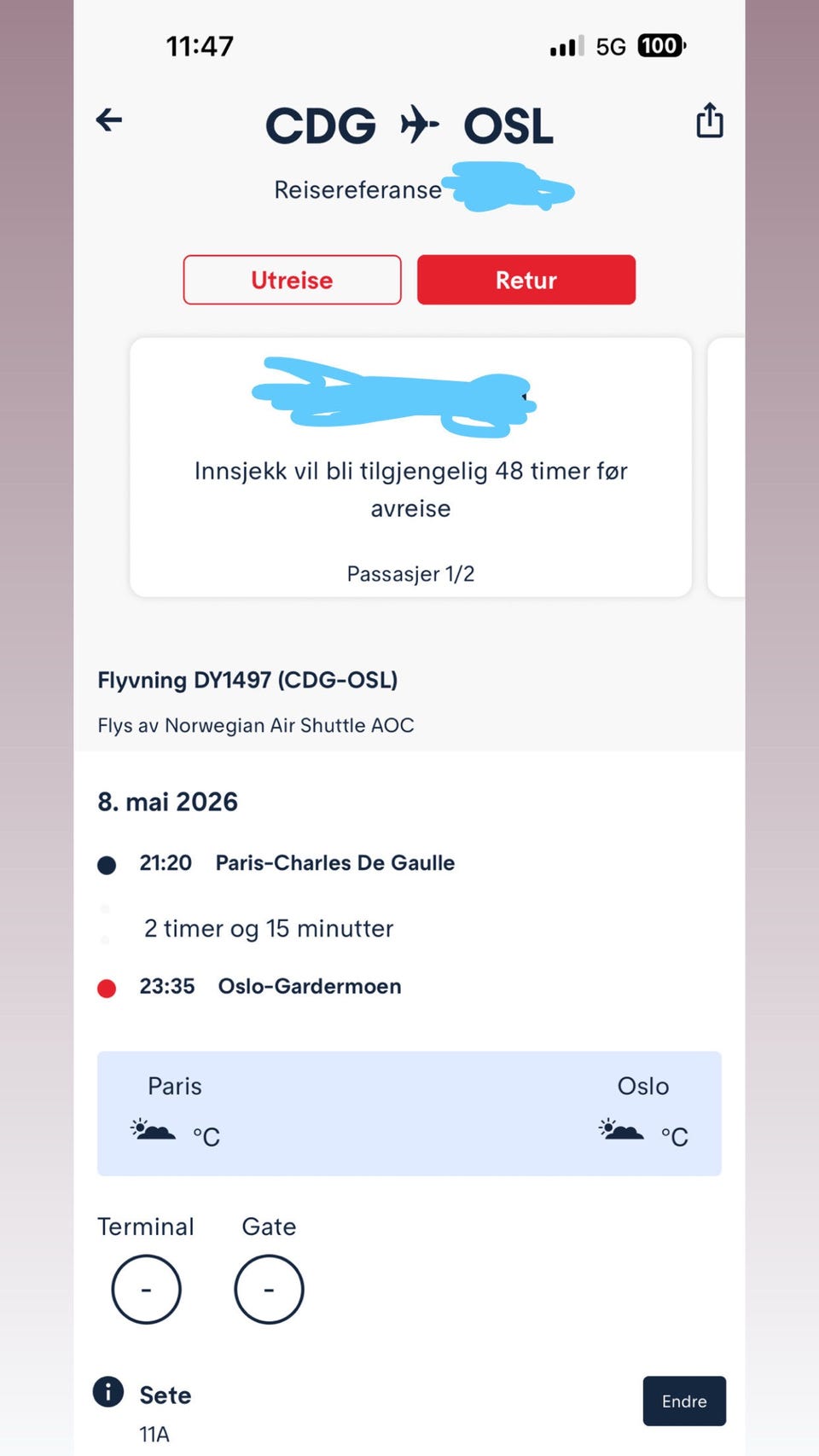
Task: Tap the Reisereferanse label
Action: 357,189
